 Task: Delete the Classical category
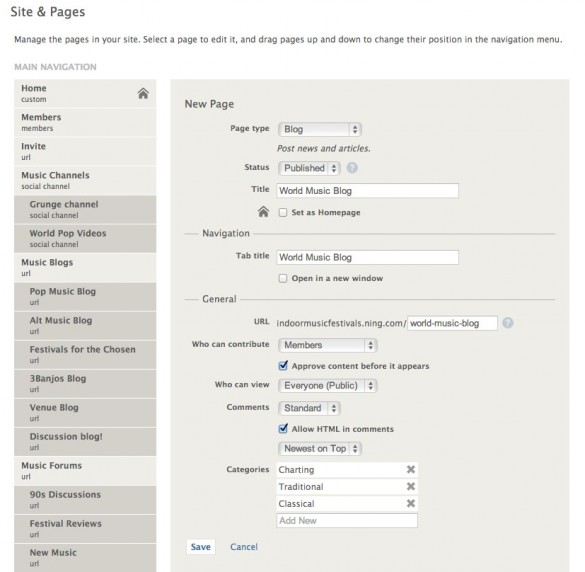[x=411, y=503]
